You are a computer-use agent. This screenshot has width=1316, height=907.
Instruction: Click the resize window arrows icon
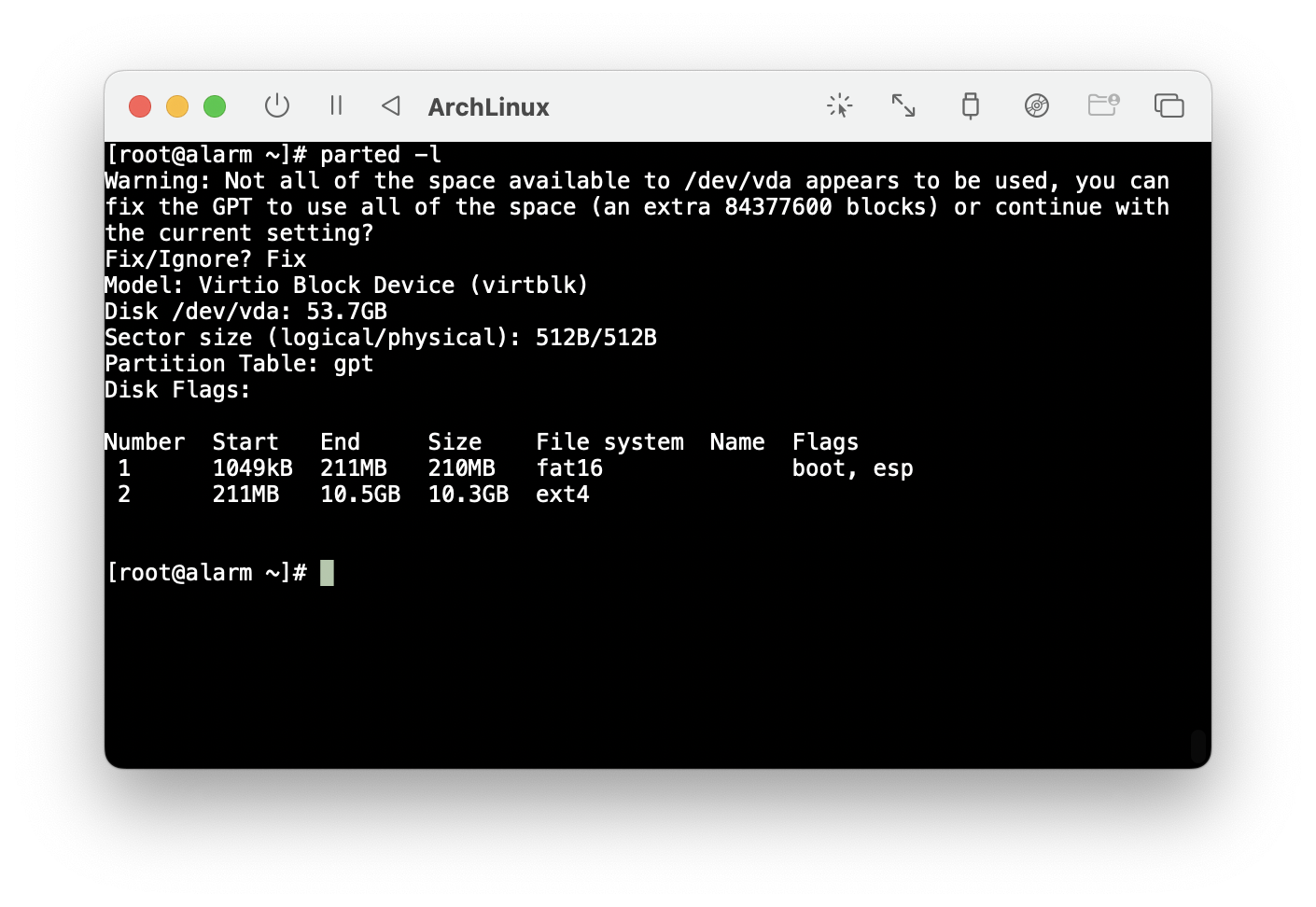[x=903, y=105]
